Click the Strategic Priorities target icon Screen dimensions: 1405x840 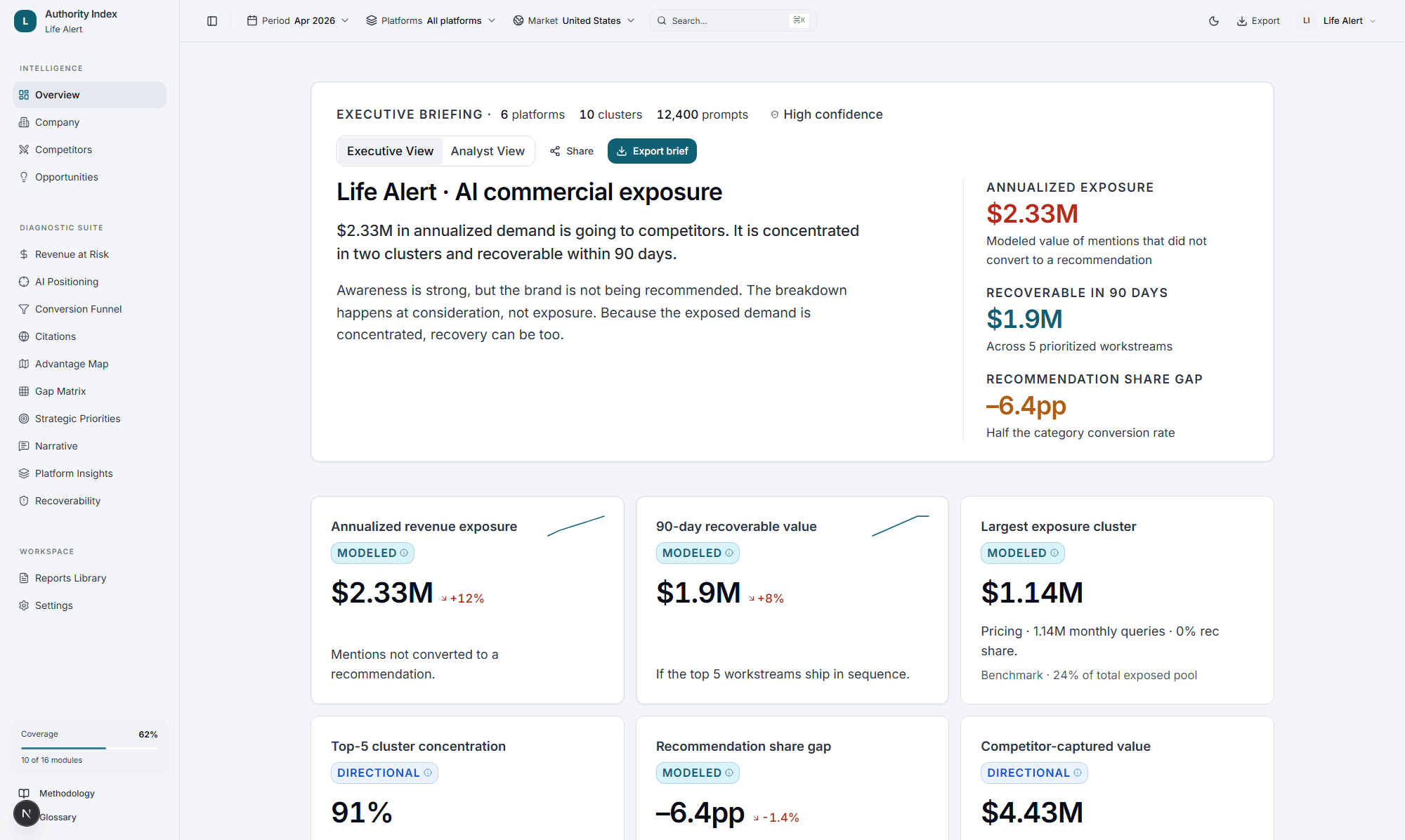pyautogui.click(x=24, y=419)
